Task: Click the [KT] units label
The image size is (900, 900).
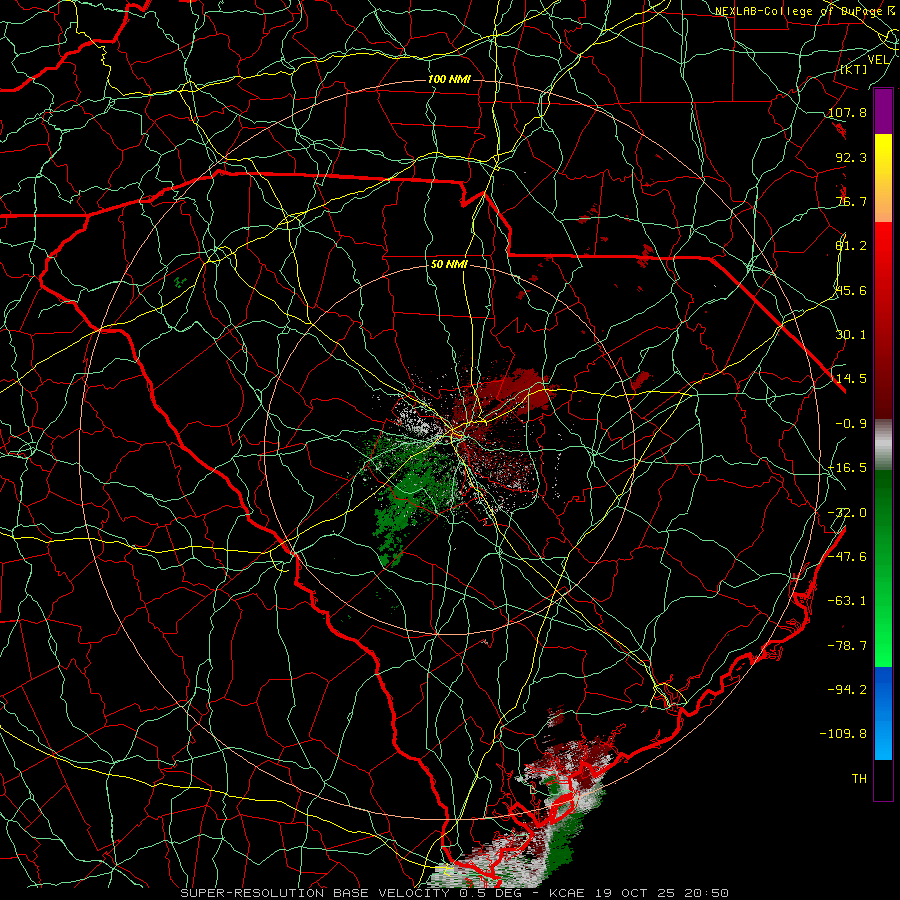Action: [854, 69]
